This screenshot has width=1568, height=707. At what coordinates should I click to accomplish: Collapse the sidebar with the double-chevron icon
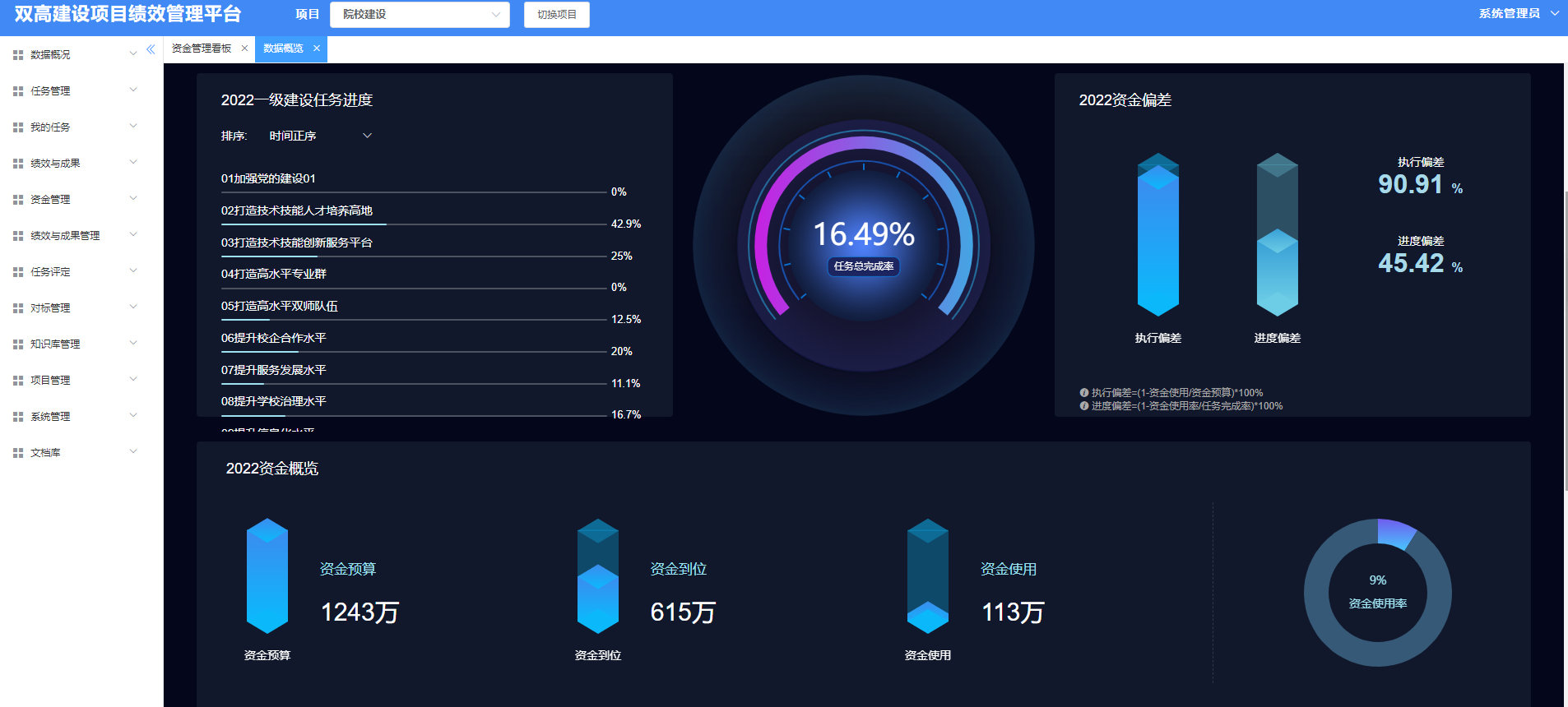151,49
